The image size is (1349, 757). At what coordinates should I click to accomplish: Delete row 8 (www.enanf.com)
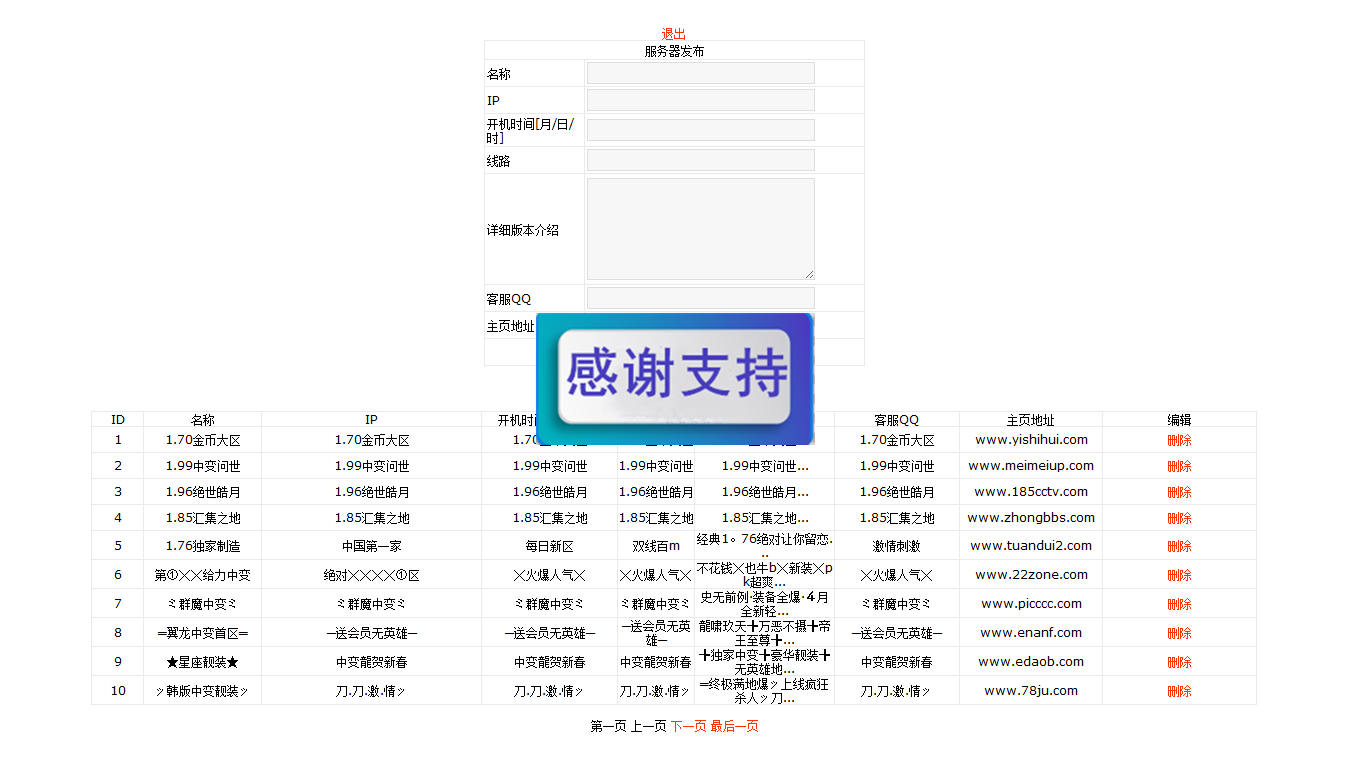(1179, 633)
